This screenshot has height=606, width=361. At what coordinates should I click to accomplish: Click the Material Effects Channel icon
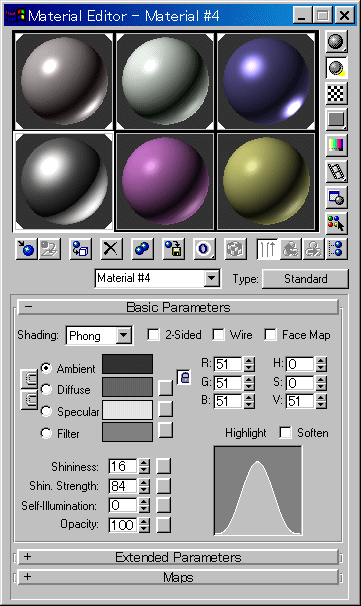click(x=204, y=249)
